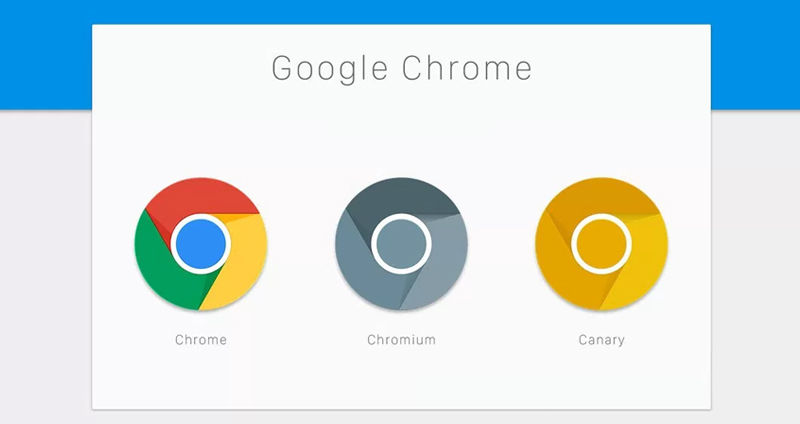
Task: Click the word "Chrome" in the large heading
Action: tap(467, 68)
